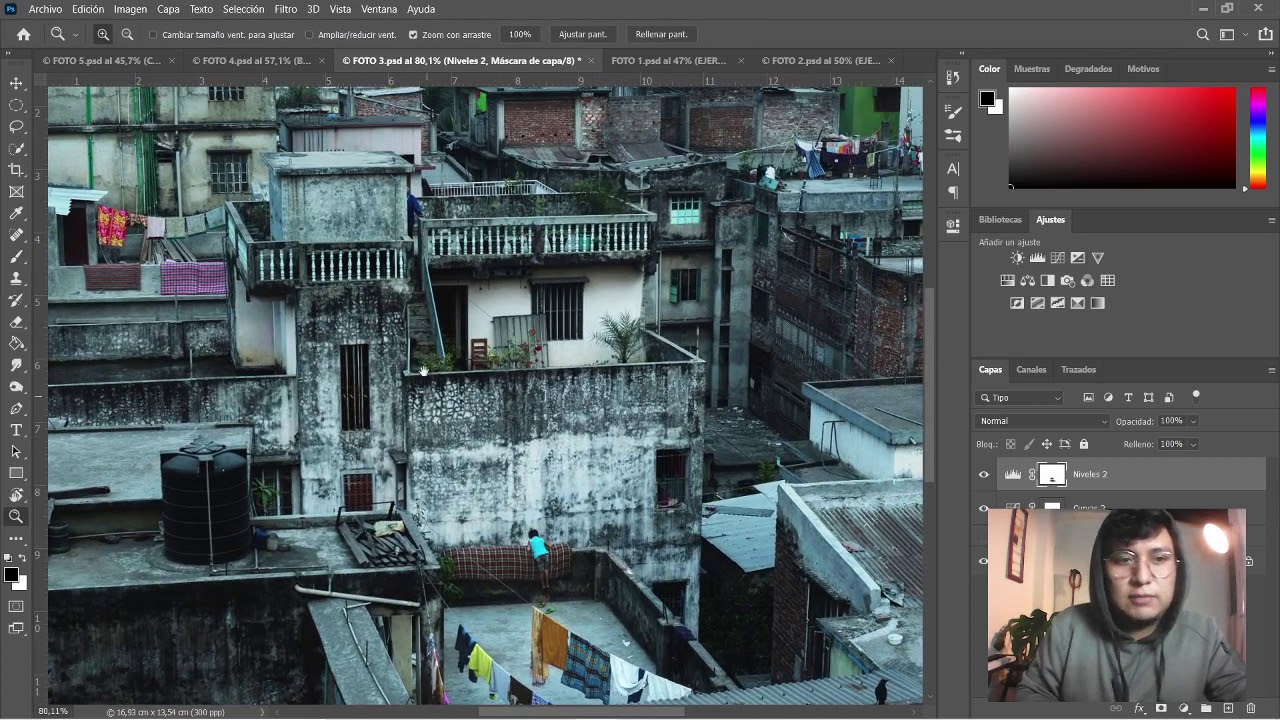Screen dimensions: 1280x720
Task: Switch to the Muestras tab
Action: coord(1032,69)
